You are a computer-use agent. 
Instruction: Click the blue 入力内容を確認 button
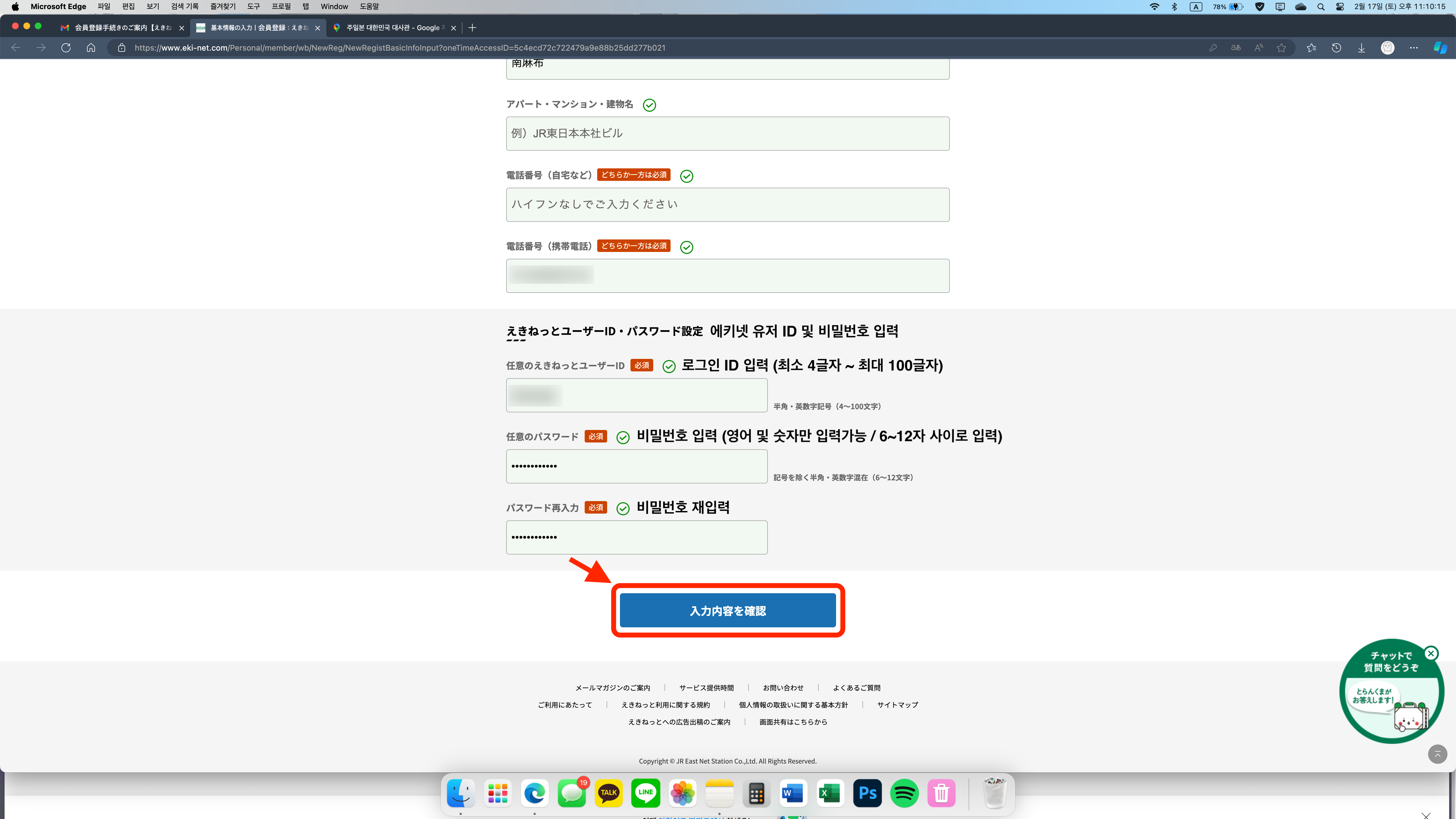(x=727, y=611)
